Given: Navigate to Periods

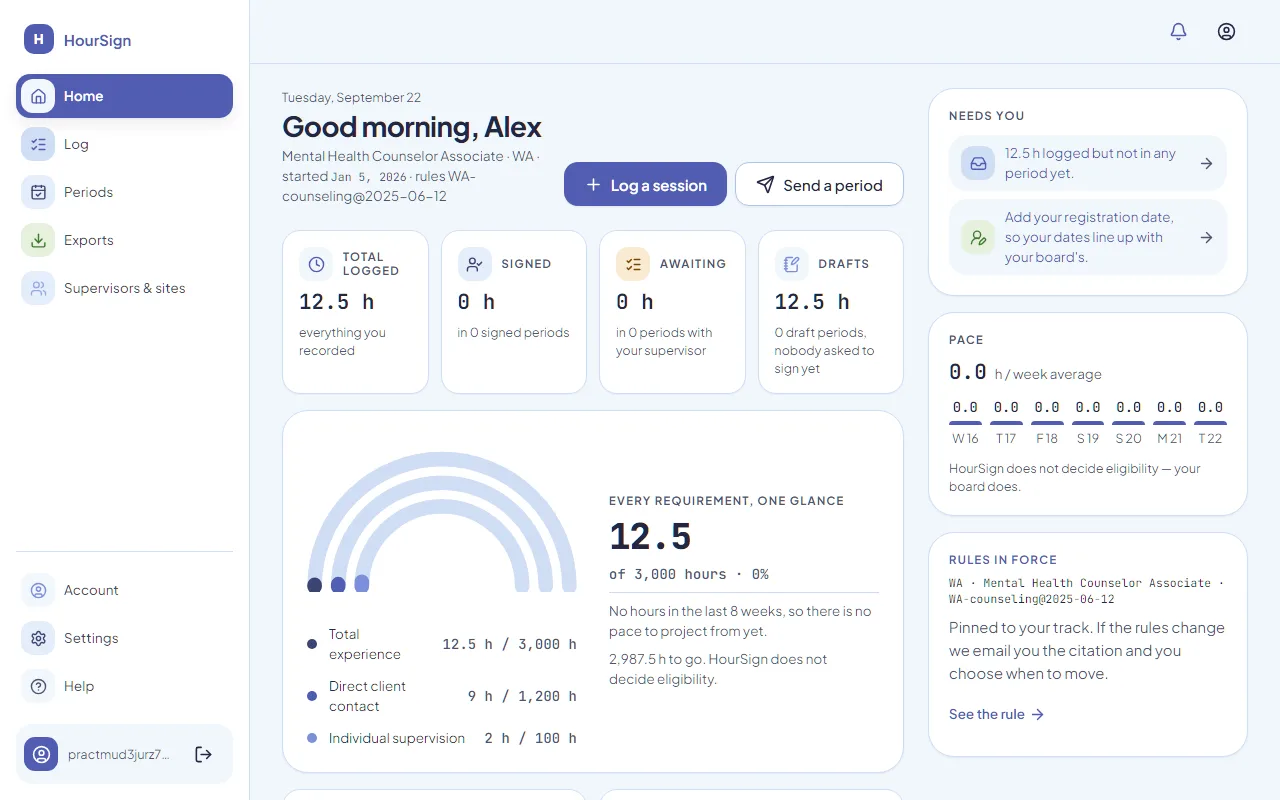Looking at the screenshot, I should point(124,192).
